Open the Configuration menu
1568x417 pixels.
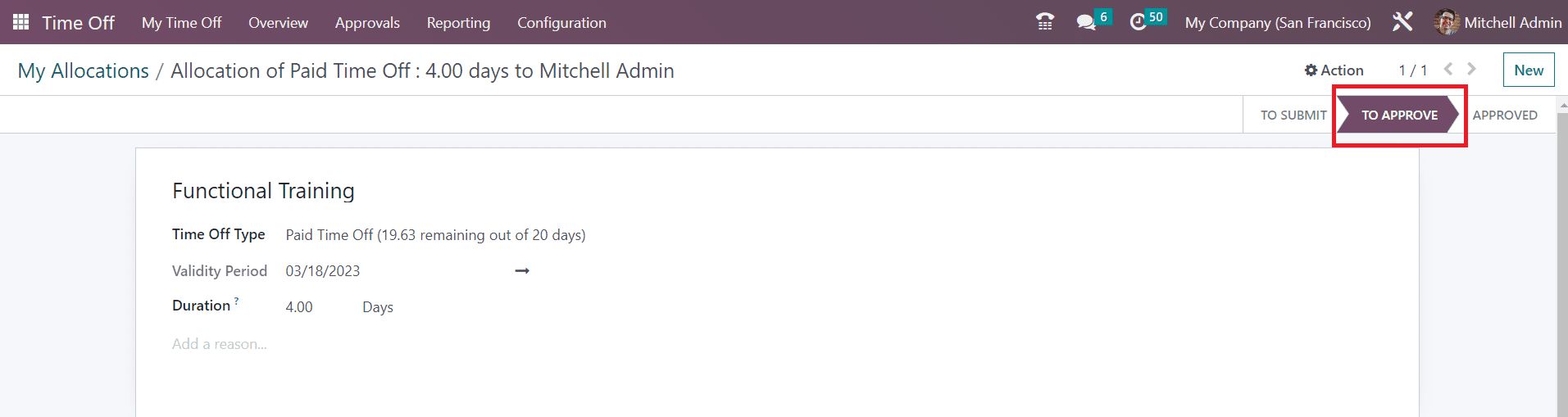click(x=561, y=23)
